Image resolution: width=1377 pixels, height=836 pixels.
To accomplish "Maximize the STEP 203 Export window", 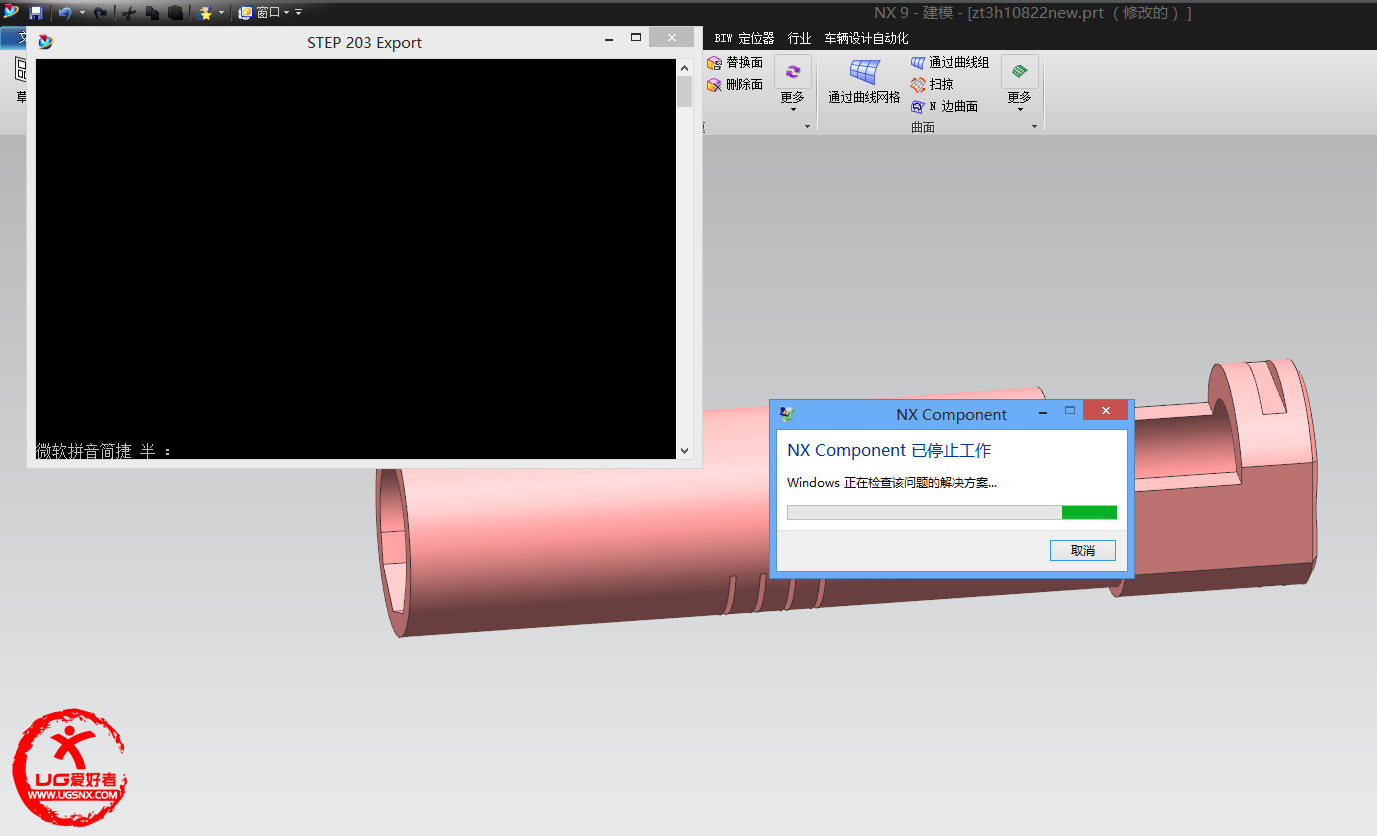I will [x=636, y=38].
